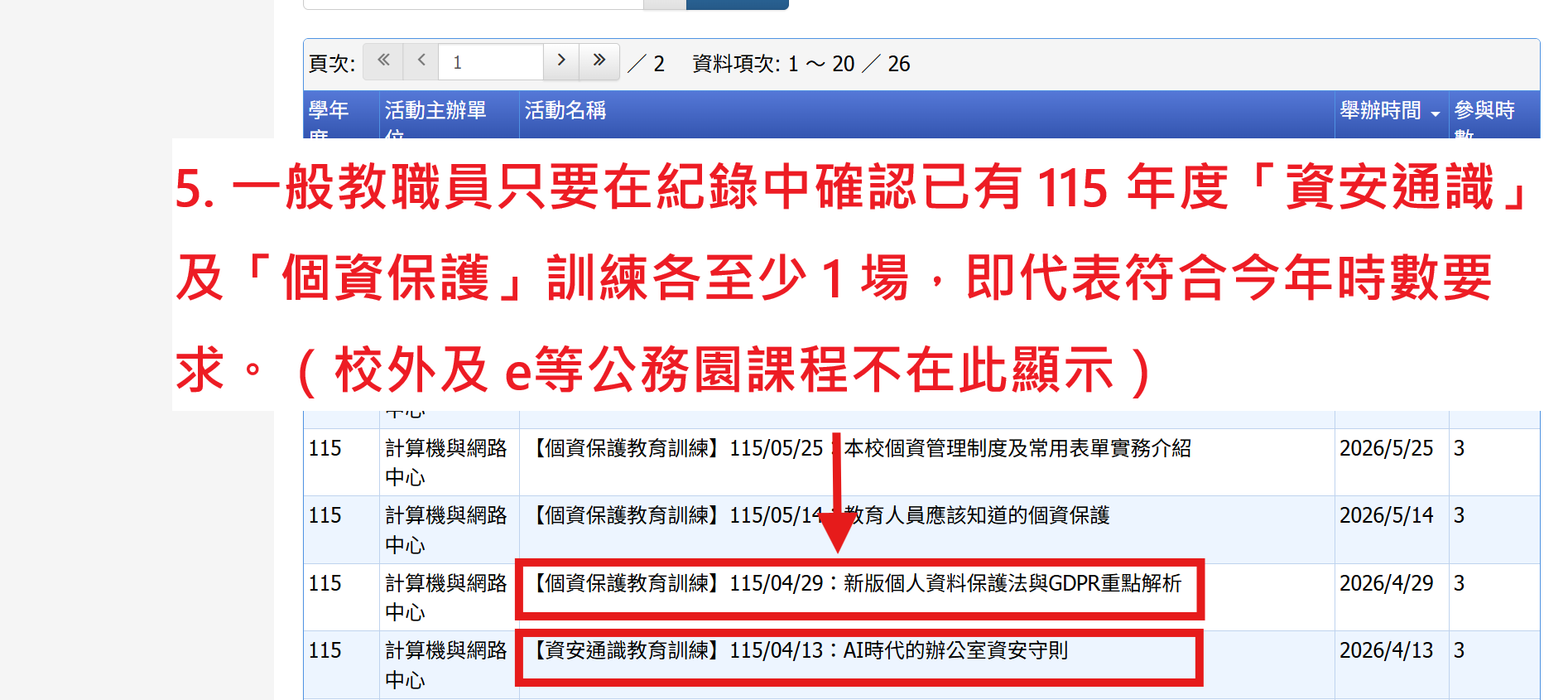The image size is (1568, 700).
Task: Go to next page arrow
Action: click(x=561, y=61)
